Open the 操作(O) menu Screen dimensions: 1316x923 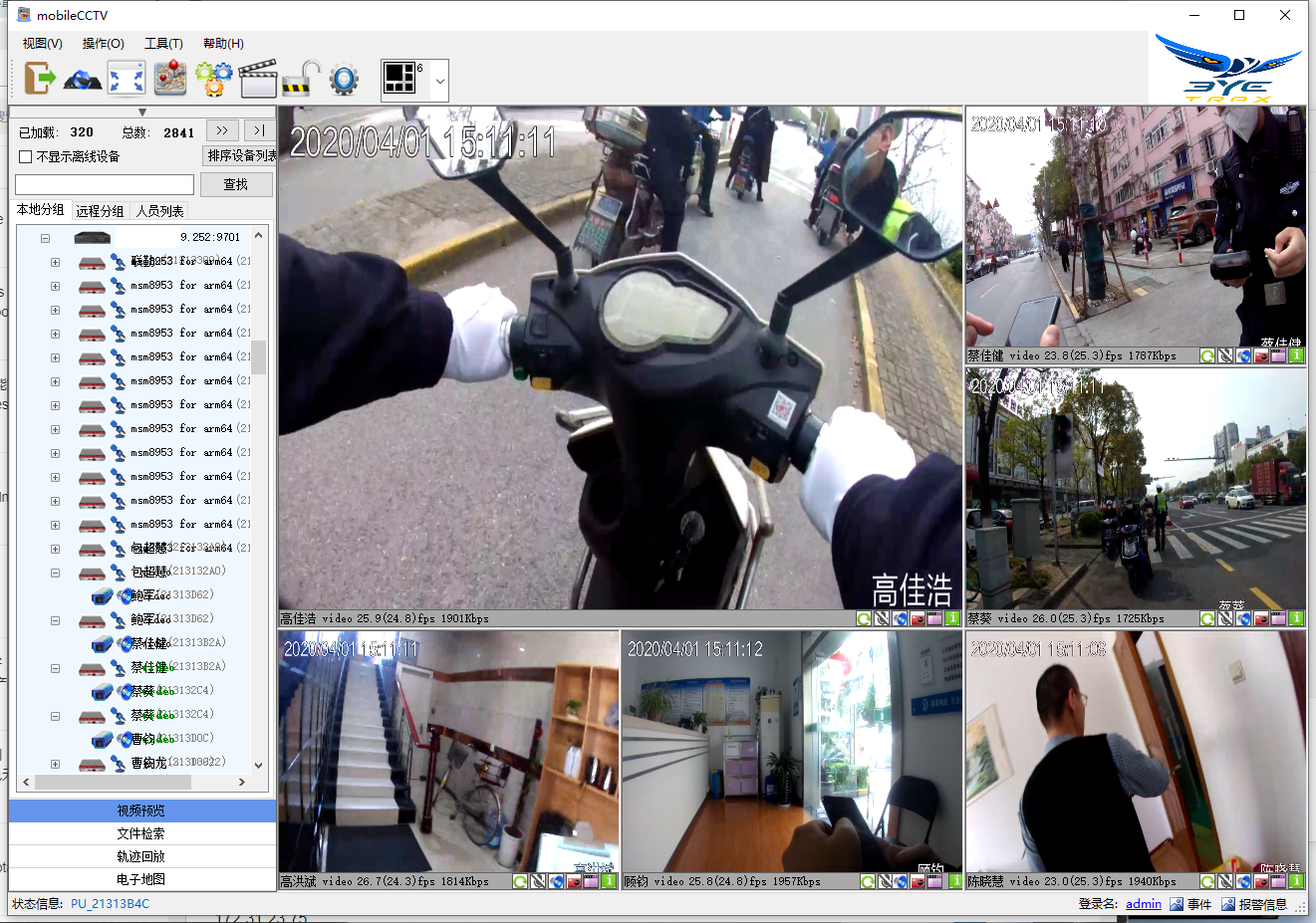[x=104, y=43]
